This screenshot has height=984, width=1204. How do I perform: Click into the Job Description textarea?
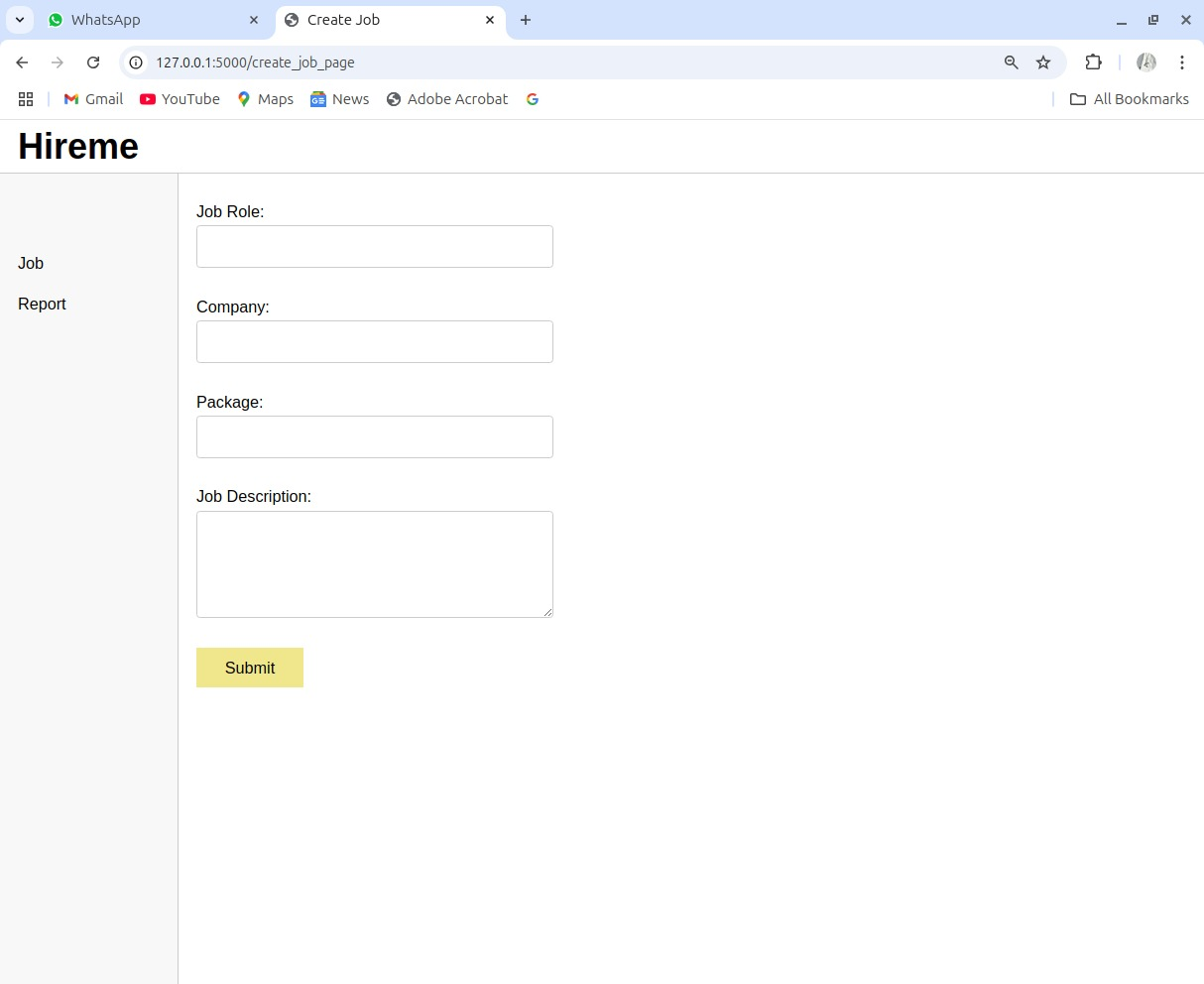375,564
